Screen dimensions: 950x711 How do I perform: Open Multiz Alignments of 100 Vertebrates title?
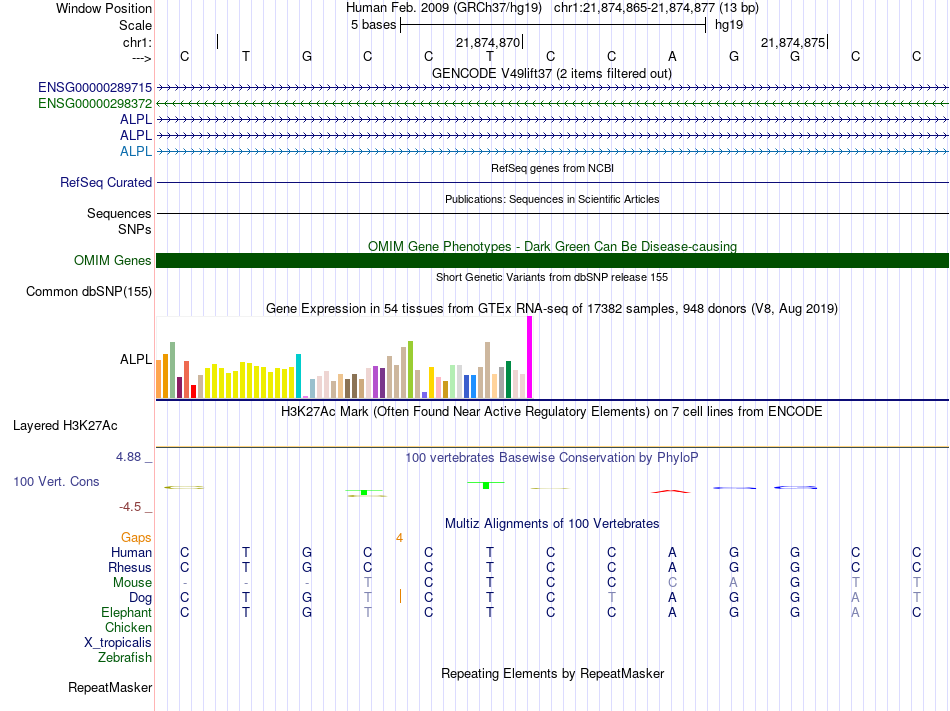[x=552, y=524]
